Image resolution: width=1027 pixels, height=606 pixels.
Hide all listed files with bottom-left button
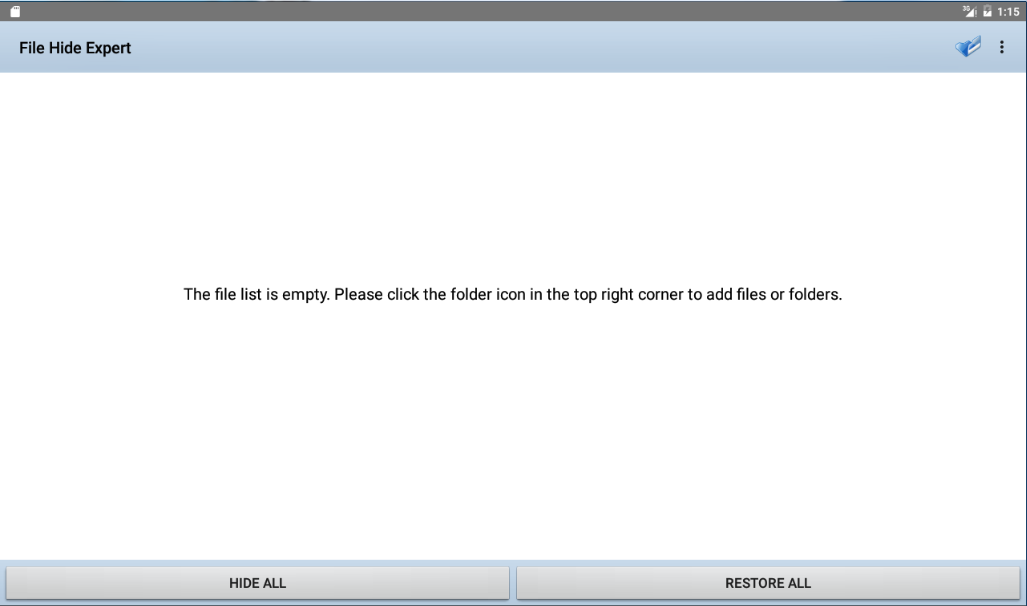tap(257, 582)
